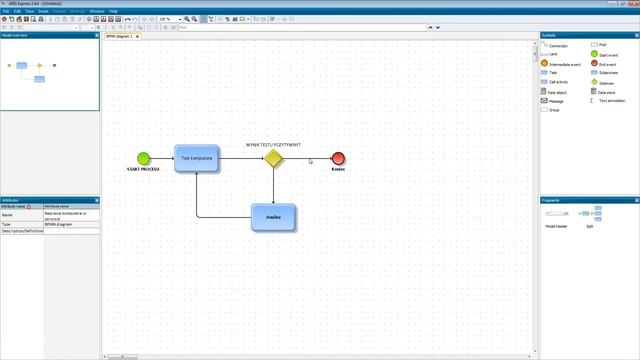Viewport: 640px width, 360px height.
Task: Open the Insert menu
Action: pyautogui.click(x=43, y=11)
